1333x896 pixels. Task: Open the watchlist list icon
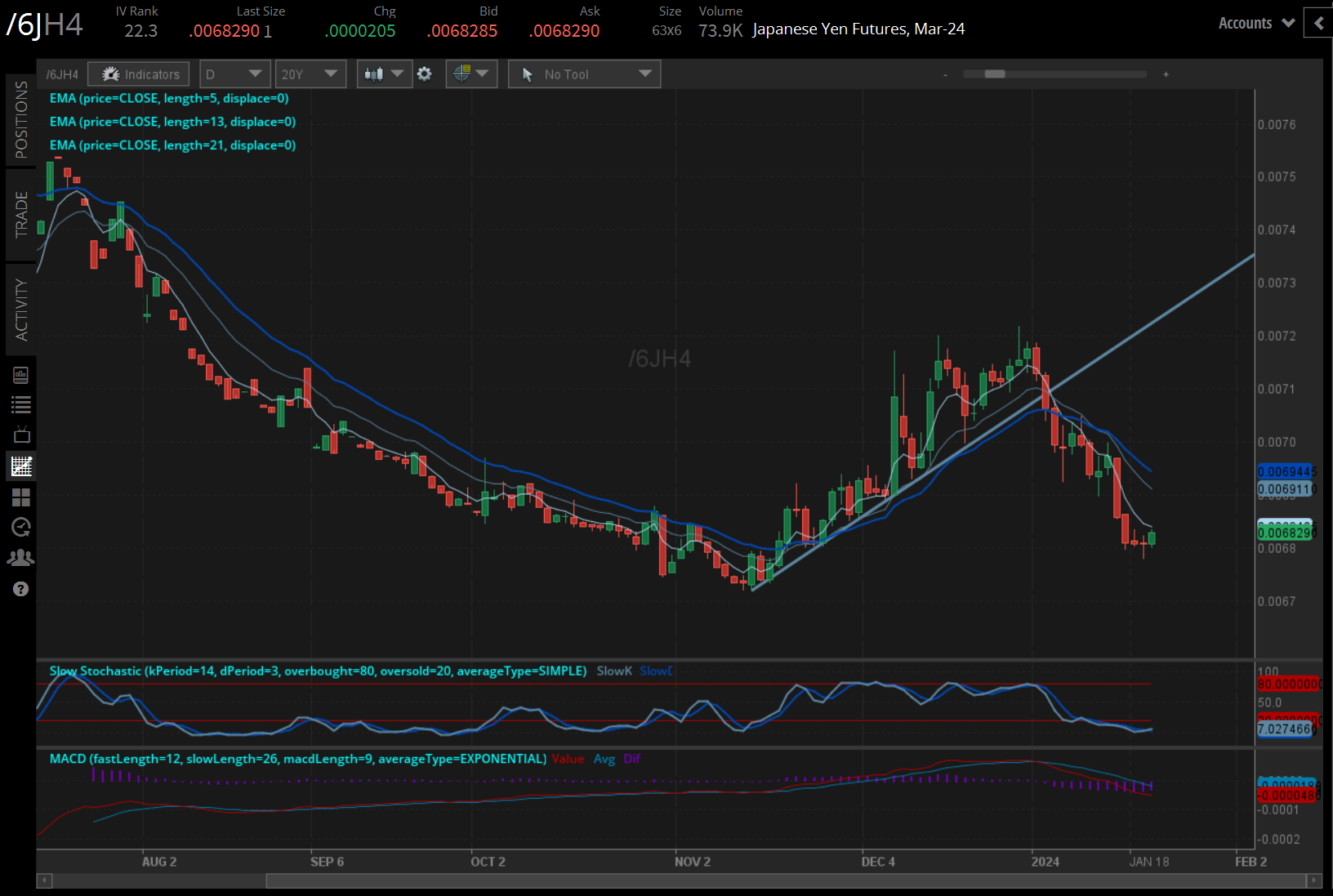point(21,404)
